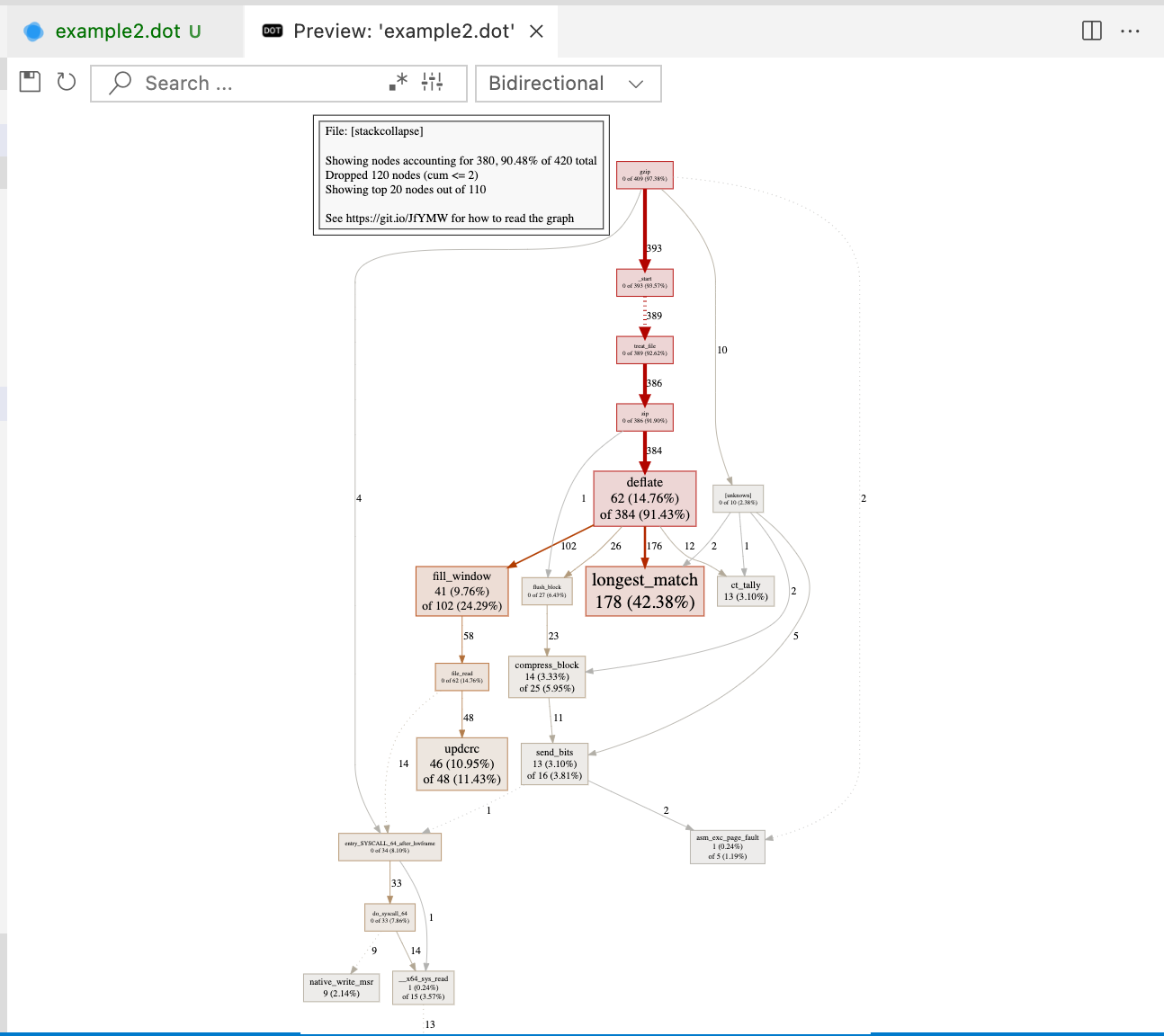Screen dimensions: 1164x1036
Task: Click edge label 176 above longest_match
Action: 654,546
